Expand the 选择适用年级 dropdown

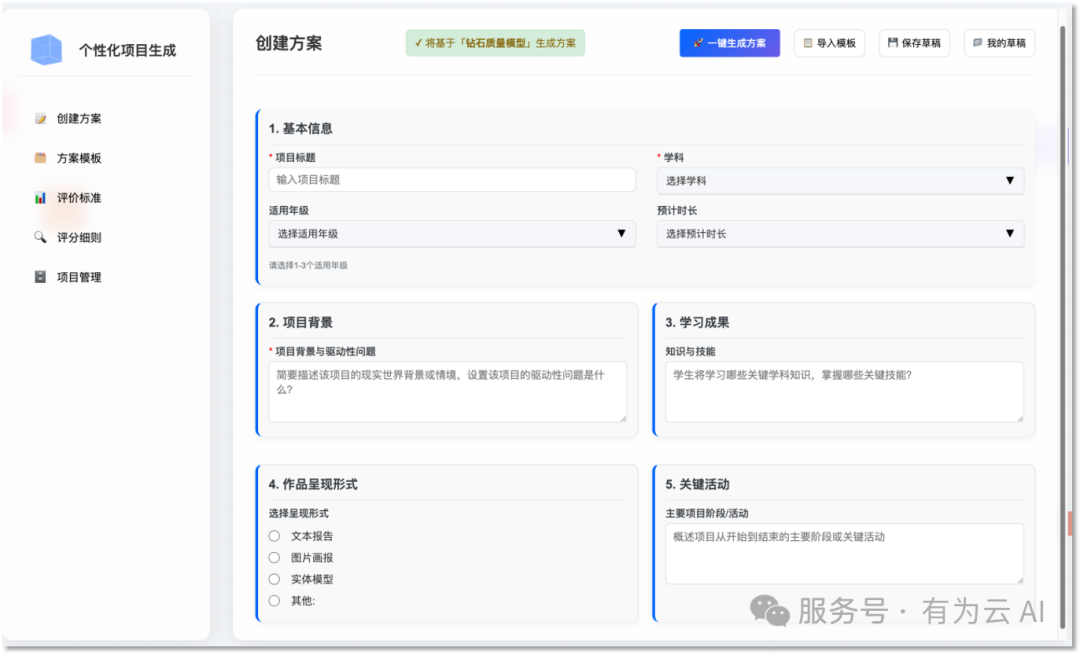point(452,233)
